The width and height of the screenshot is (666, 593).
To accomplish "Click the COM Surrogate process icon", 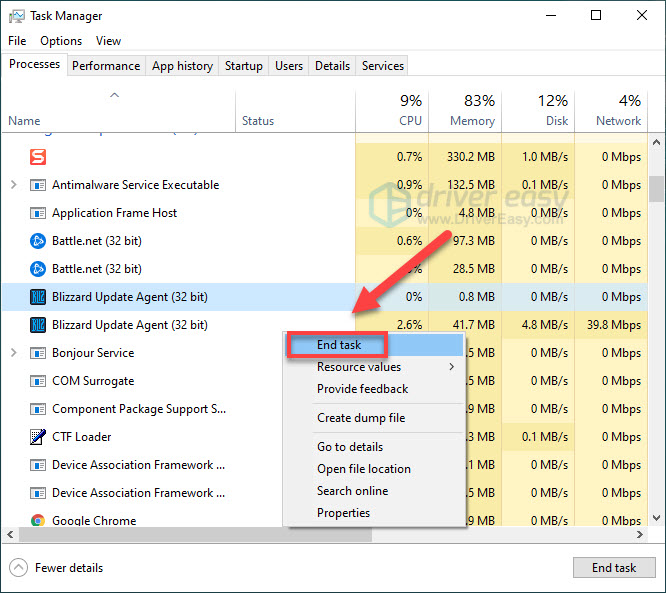I will 38,381.
